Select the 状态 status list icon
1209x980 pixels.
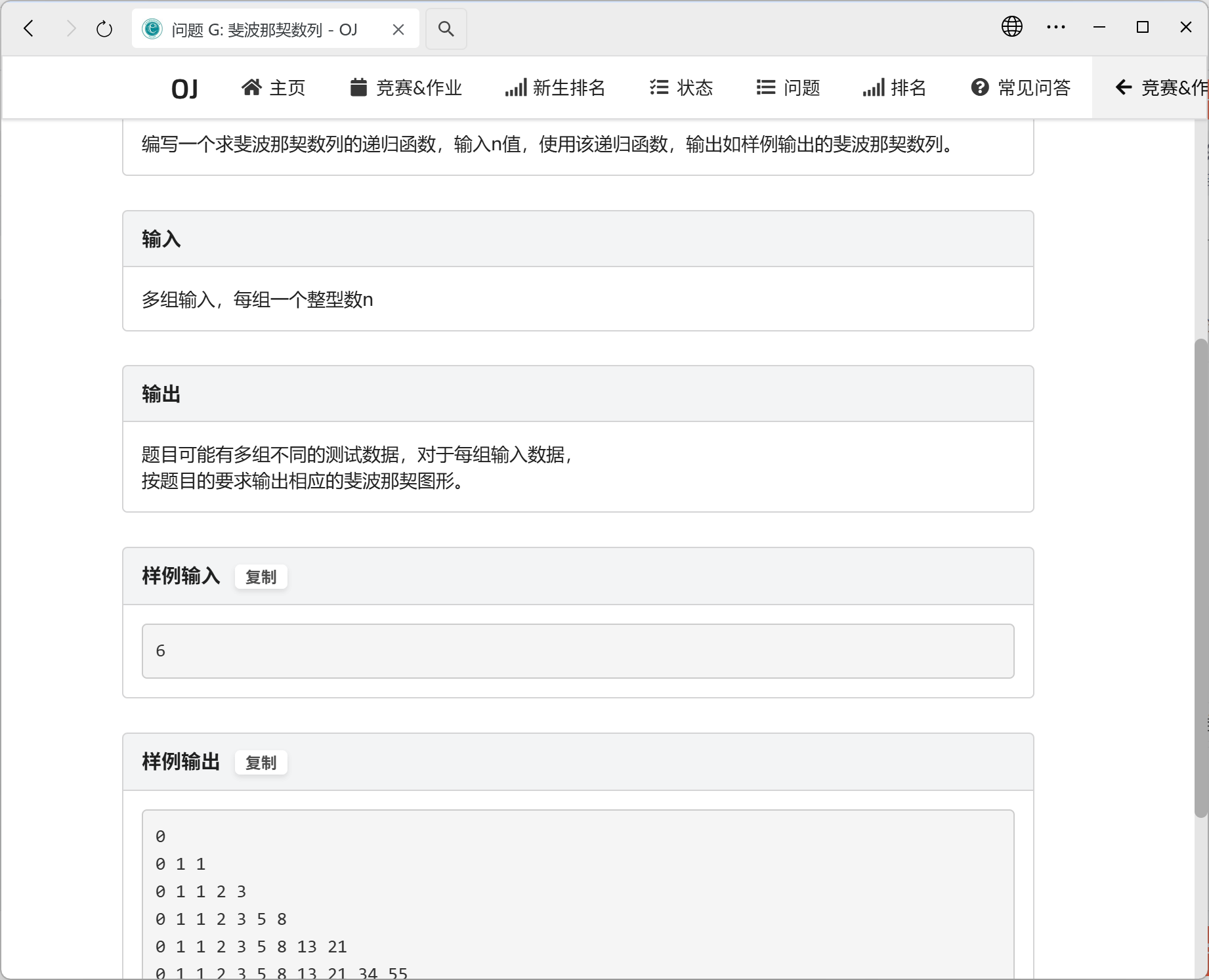pos(658,87)
